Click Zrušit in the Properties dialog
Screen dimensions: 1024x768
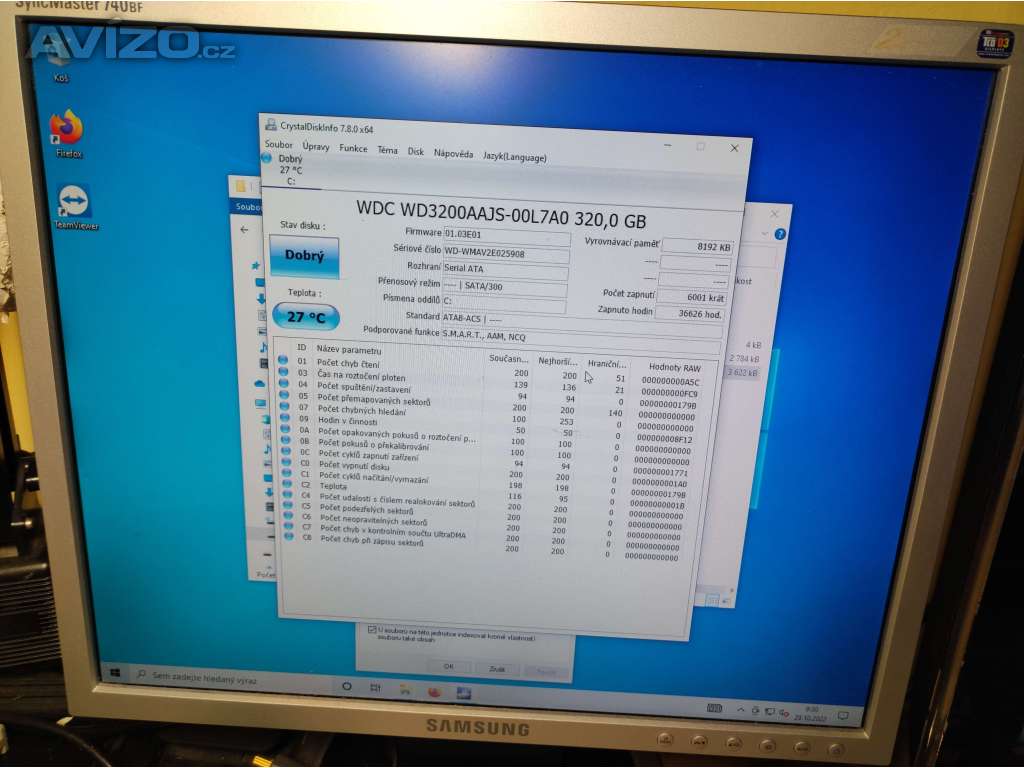tap(497, 669)
